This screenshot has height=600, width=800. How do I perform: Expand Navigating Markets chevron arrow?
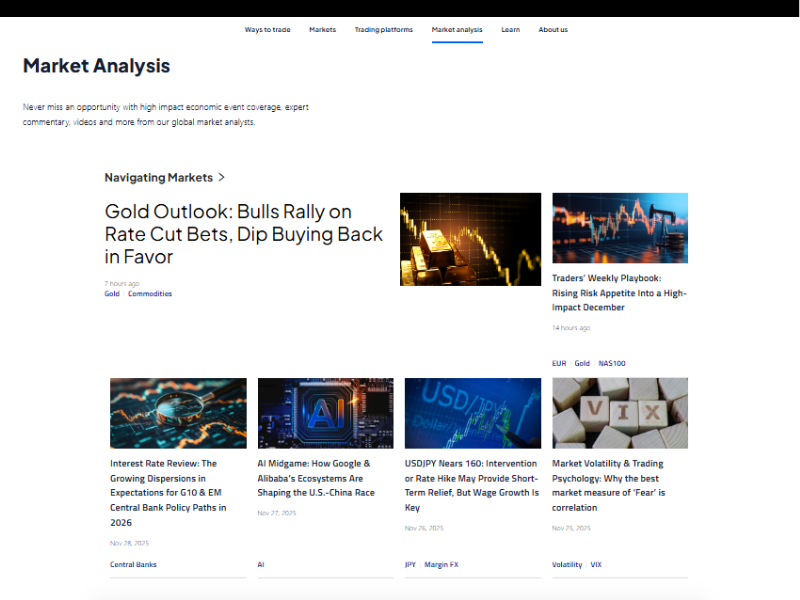tap(222, 177)
